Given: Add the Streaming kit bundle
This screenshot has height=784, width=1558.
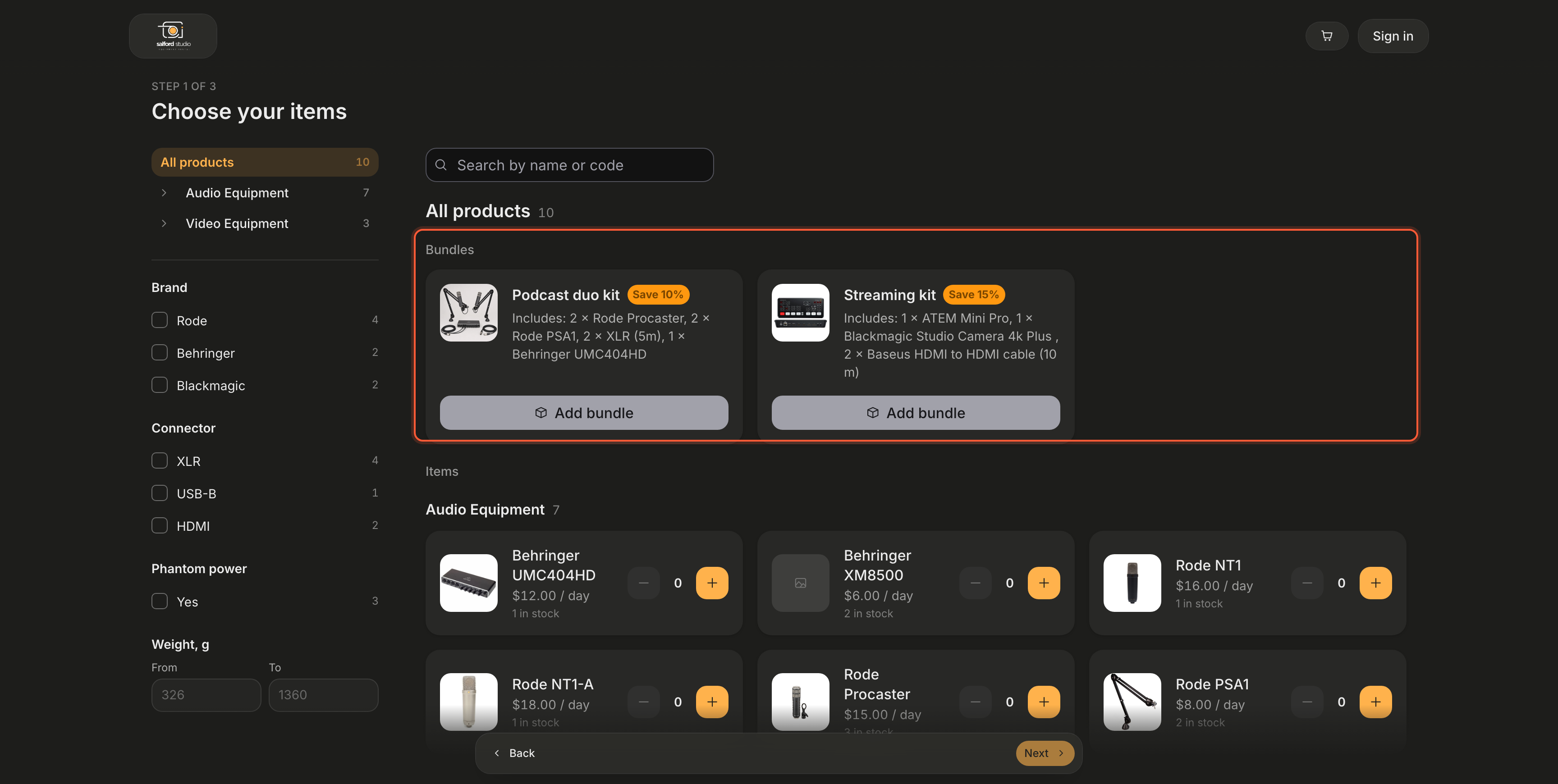Looking at the screenshot, I should [x=916, y=413].
